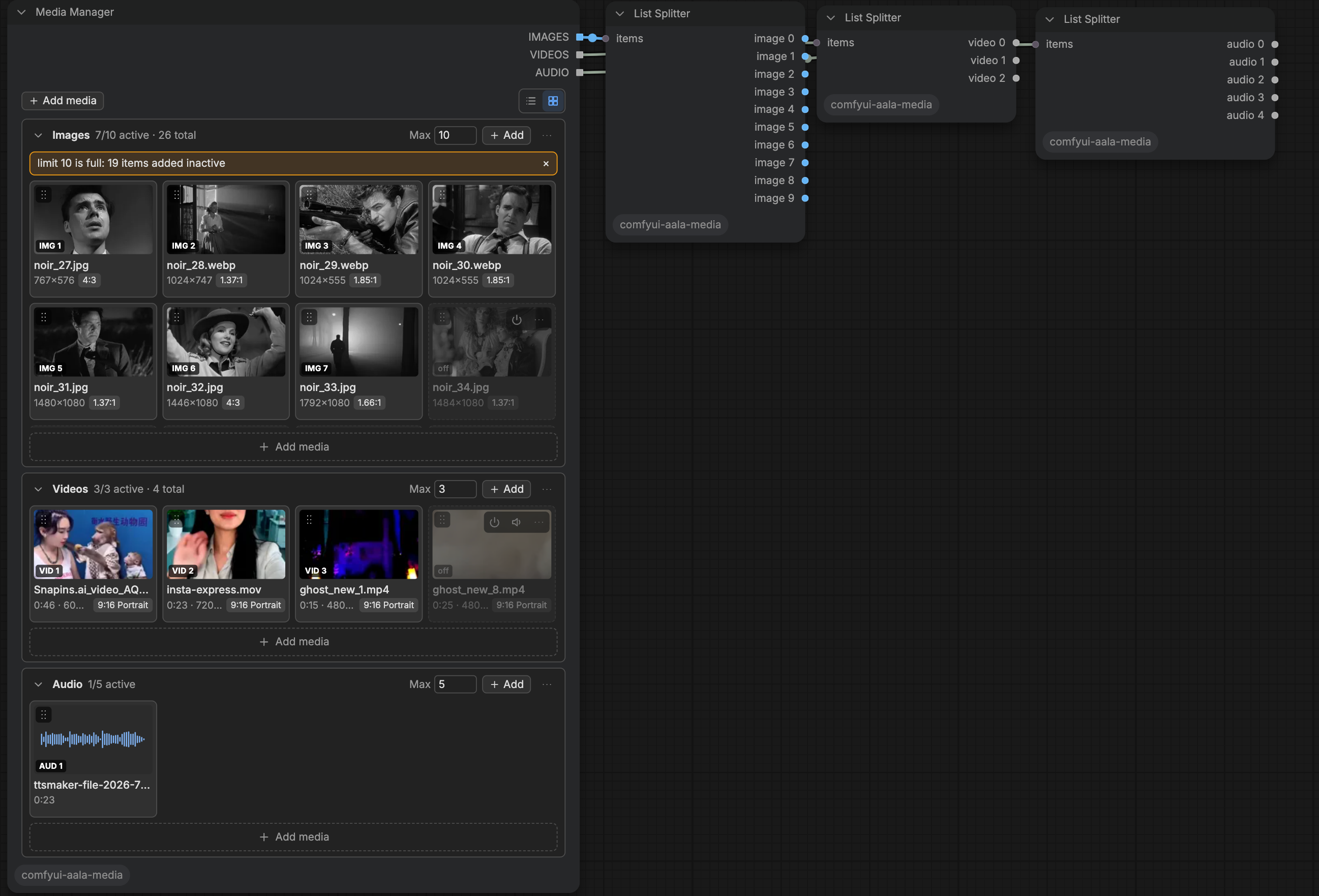This screenshot has height=896, width=1319.
Task: Open more options on noir_34.jpg card
Action: (539, 320)
